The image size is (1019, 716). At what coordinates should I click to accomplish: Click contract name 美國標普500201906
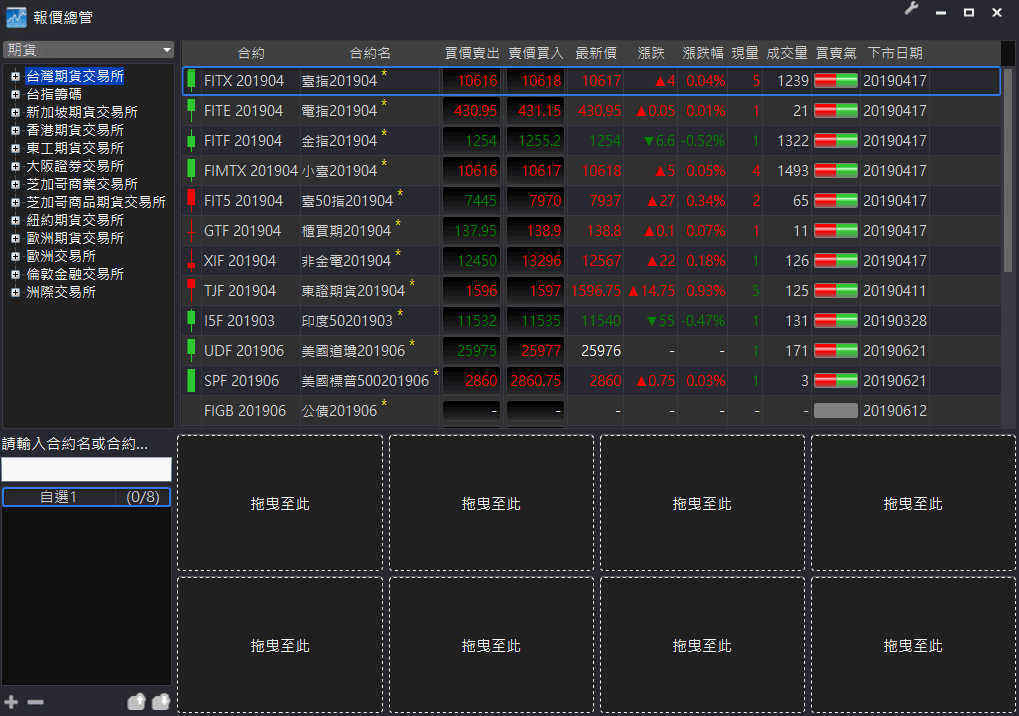365,380
